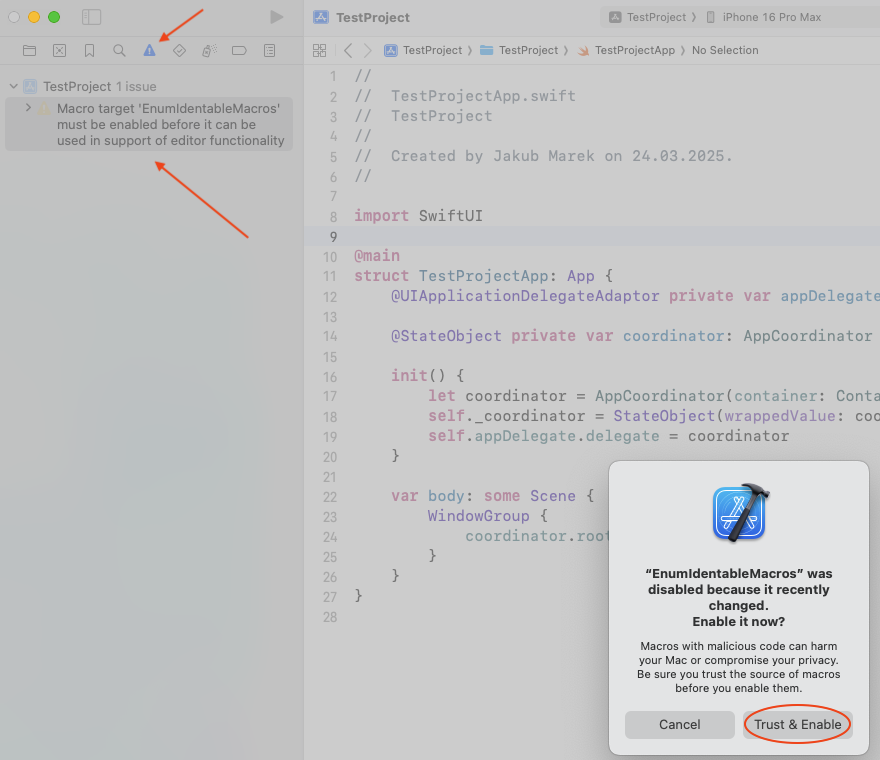
Task: Click the Trust & Enable button
Action: point(797,724)
